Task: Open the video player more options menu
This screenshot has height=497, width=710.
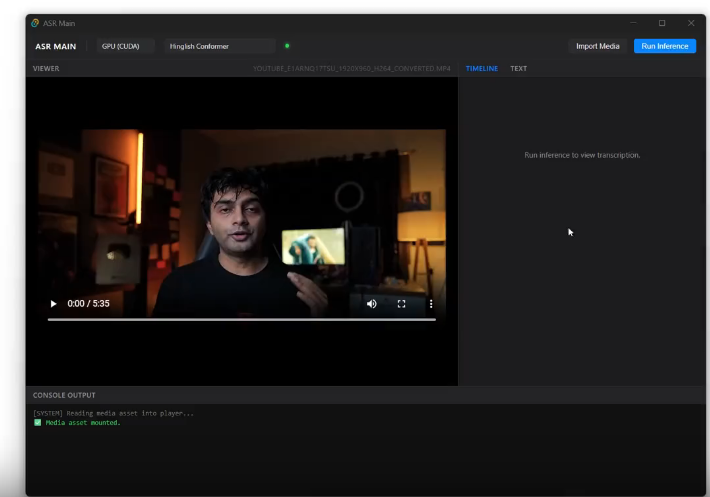Action: coord(431,304)
